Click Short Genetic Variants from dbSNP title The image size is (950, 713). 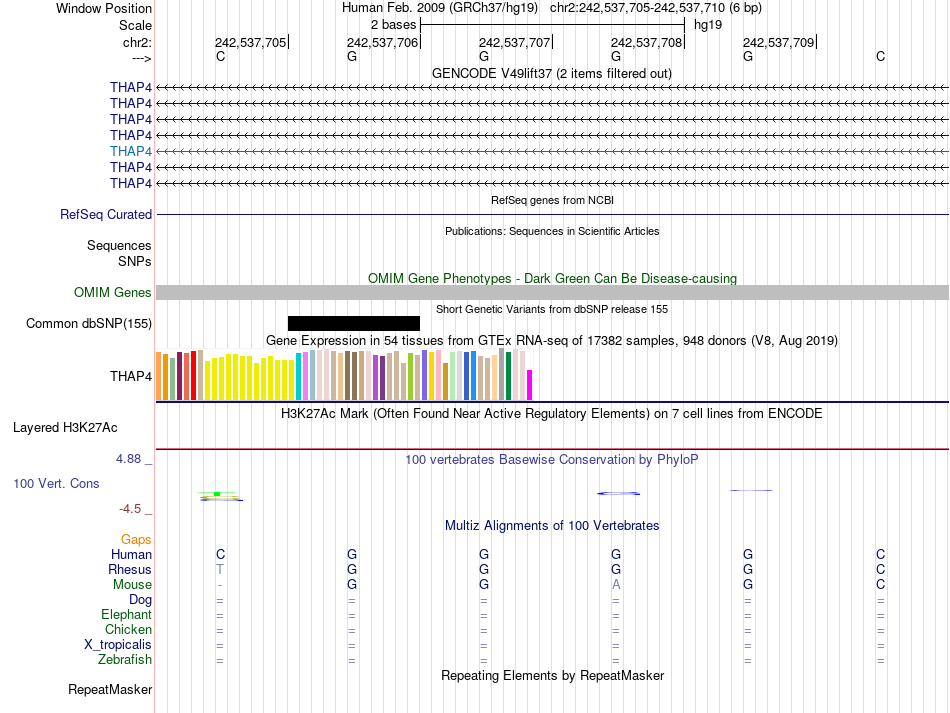552,309
